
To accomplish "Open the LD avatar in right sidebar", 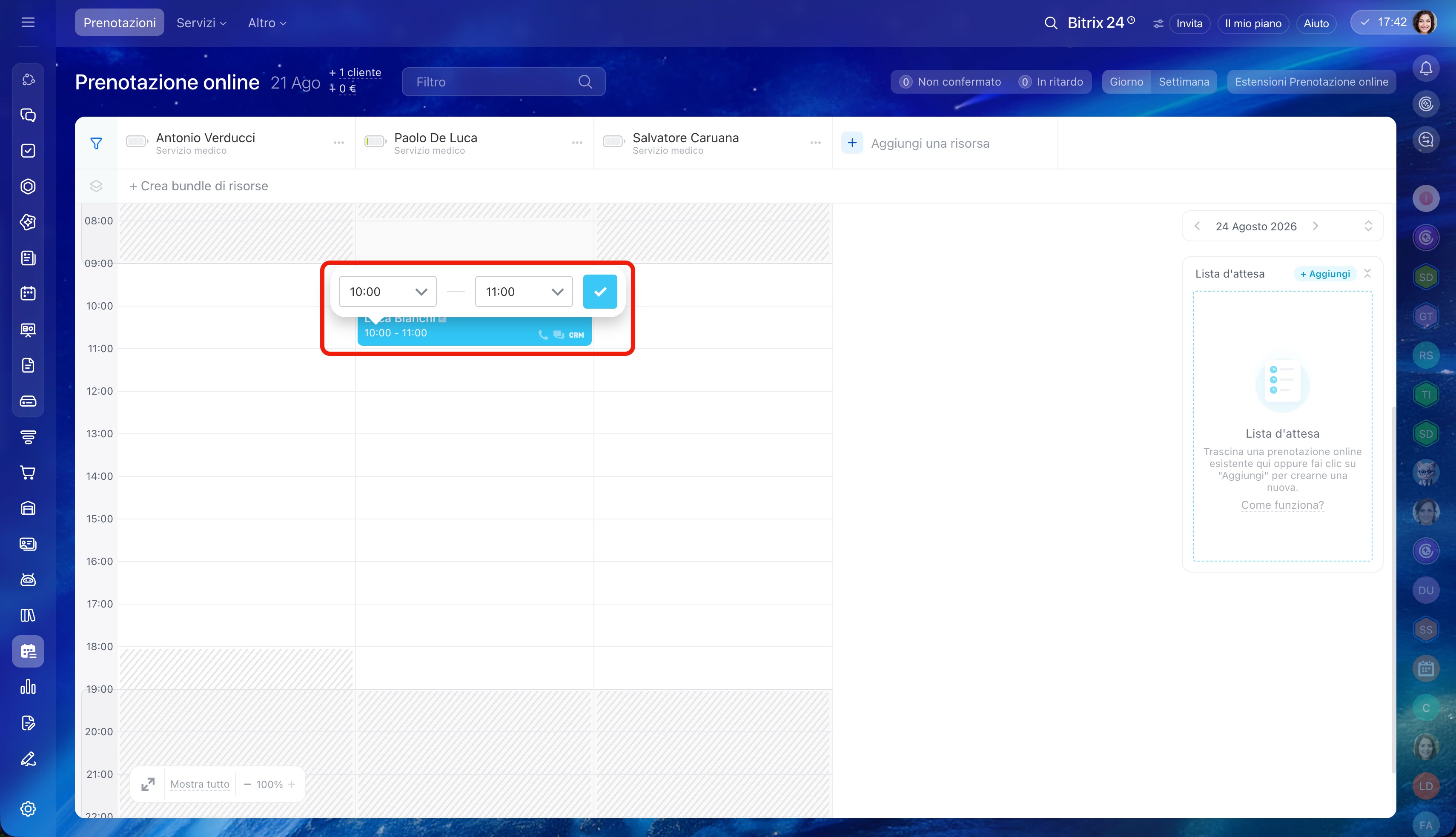I will pyautogui.click(x=1425, y=786).
